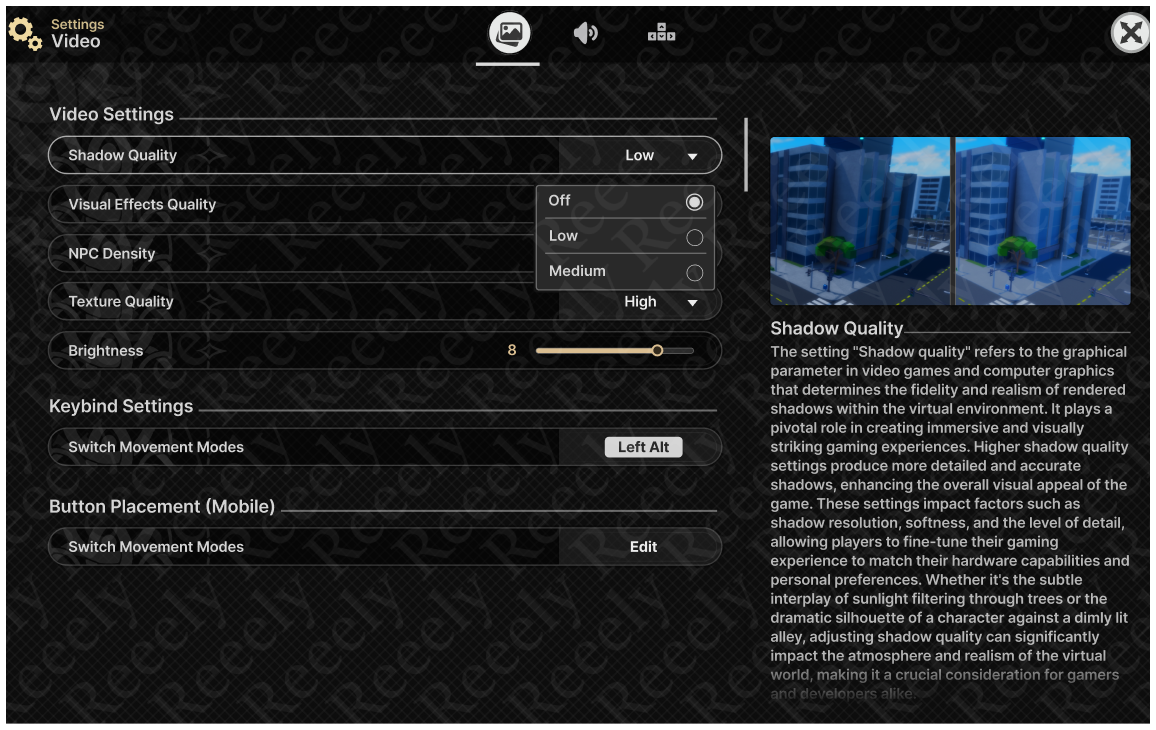Click the Shadow Quality setting label
Screen dimensions: 1156x730
point(123,156)
